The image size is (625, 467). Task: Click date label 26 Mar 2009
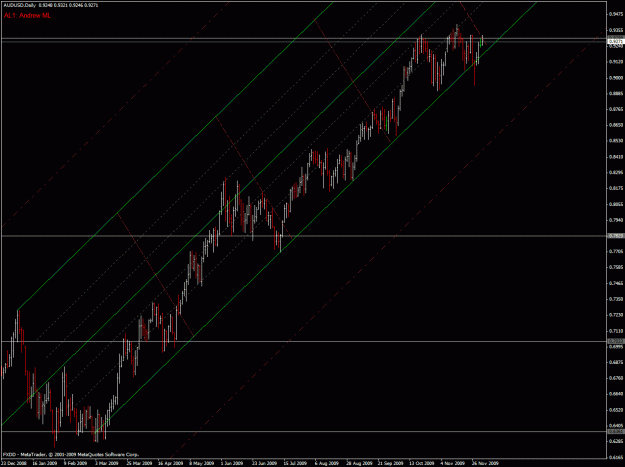pos(139,463)
